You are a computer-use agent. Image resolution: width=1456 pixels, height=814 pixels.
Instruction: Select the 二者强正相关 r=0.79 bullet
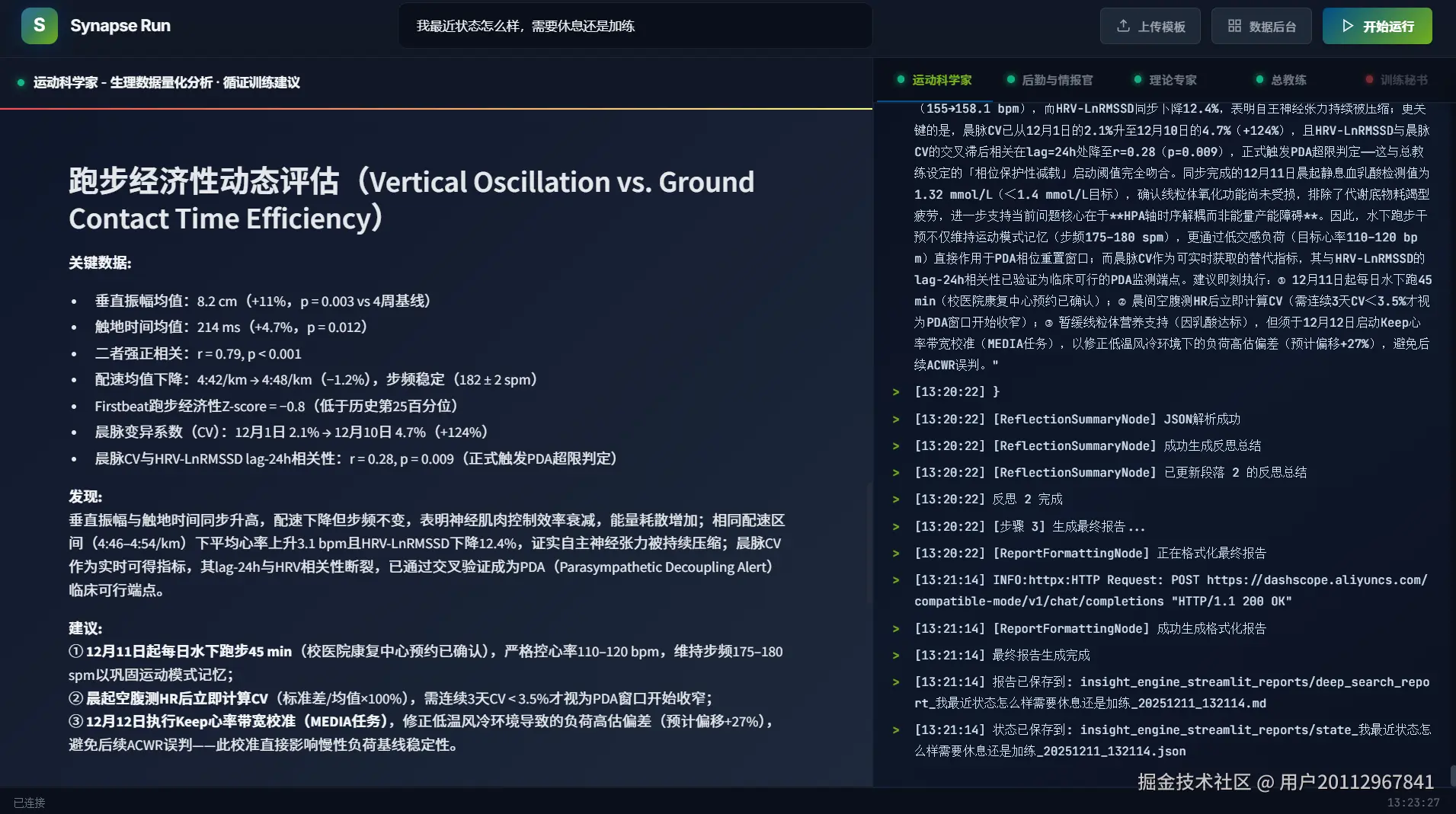coord(198,353)
